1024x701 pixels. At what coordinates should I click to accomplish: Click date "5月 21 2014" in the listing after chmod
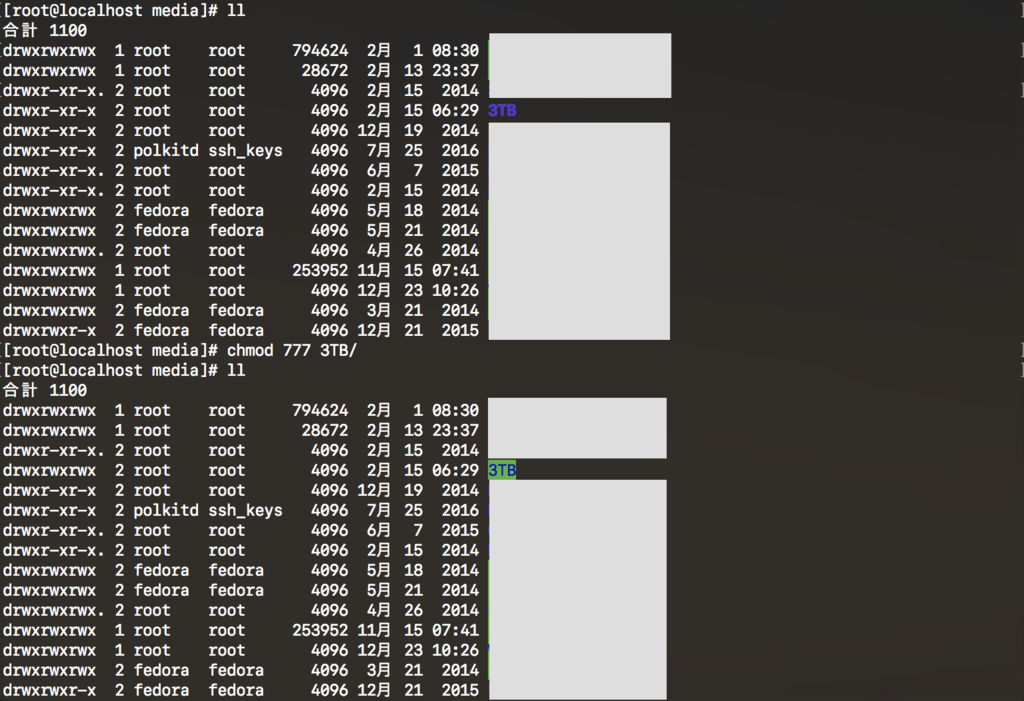pos(423,591)
